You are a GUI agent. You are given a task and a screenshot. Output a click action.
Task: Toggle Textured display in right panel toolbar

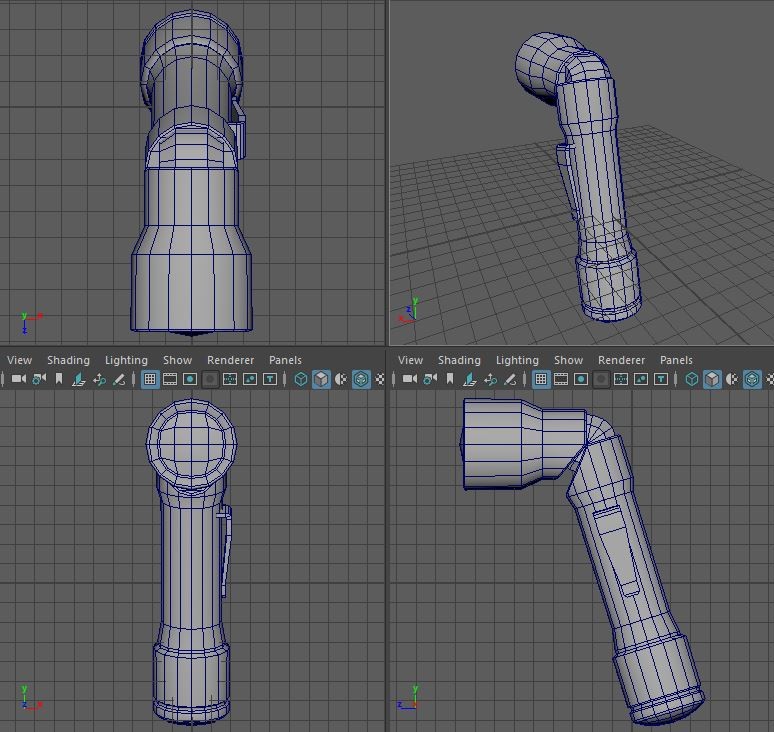click(770, 379)
